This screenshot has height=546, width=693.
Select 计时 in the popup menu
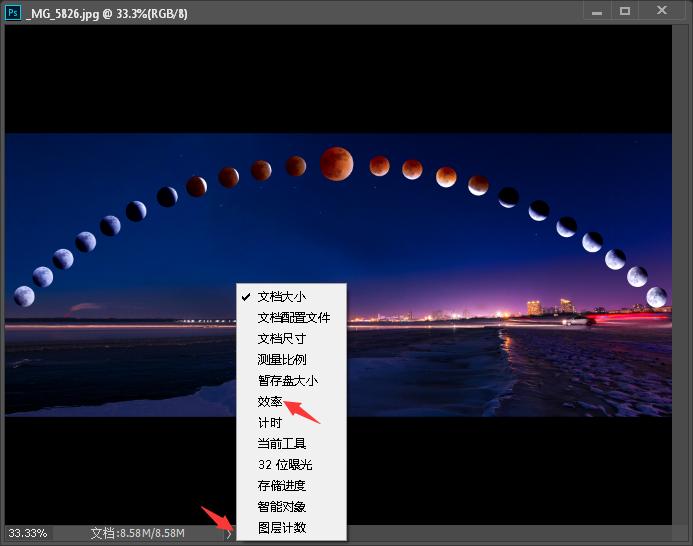tap(269, 423)
